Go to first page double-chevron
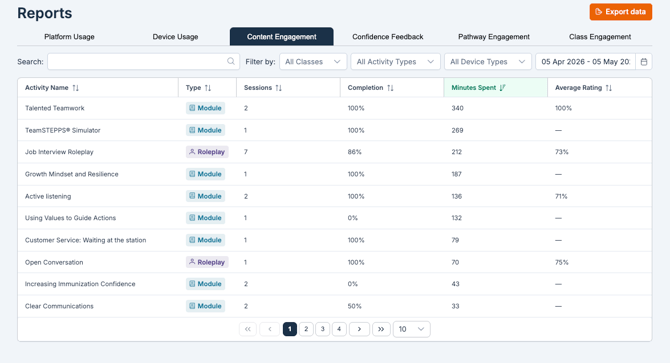 click(247, 329)
